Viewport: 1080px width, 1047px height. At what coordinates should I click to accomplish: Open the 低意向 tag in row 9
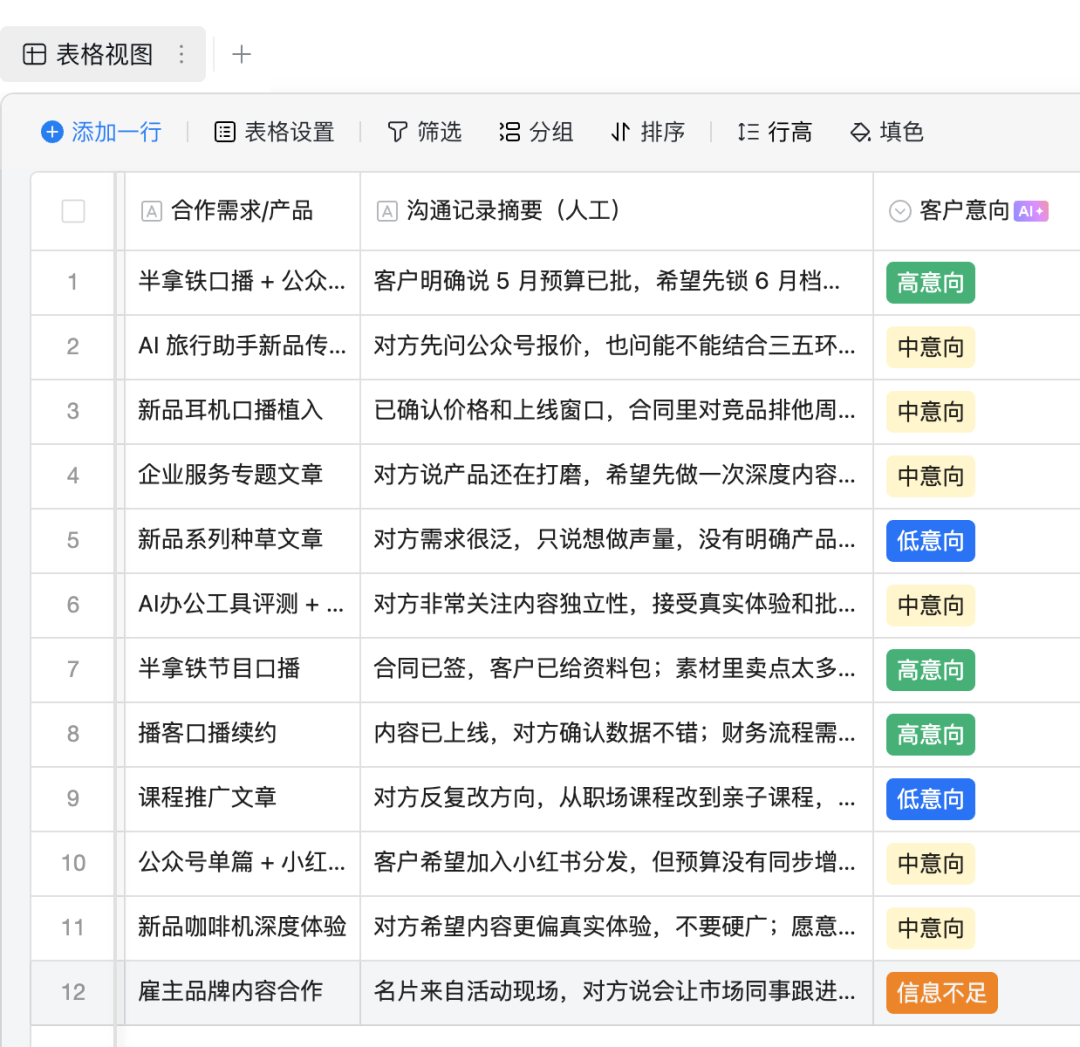pyautogui.click(x=931, y=799)
